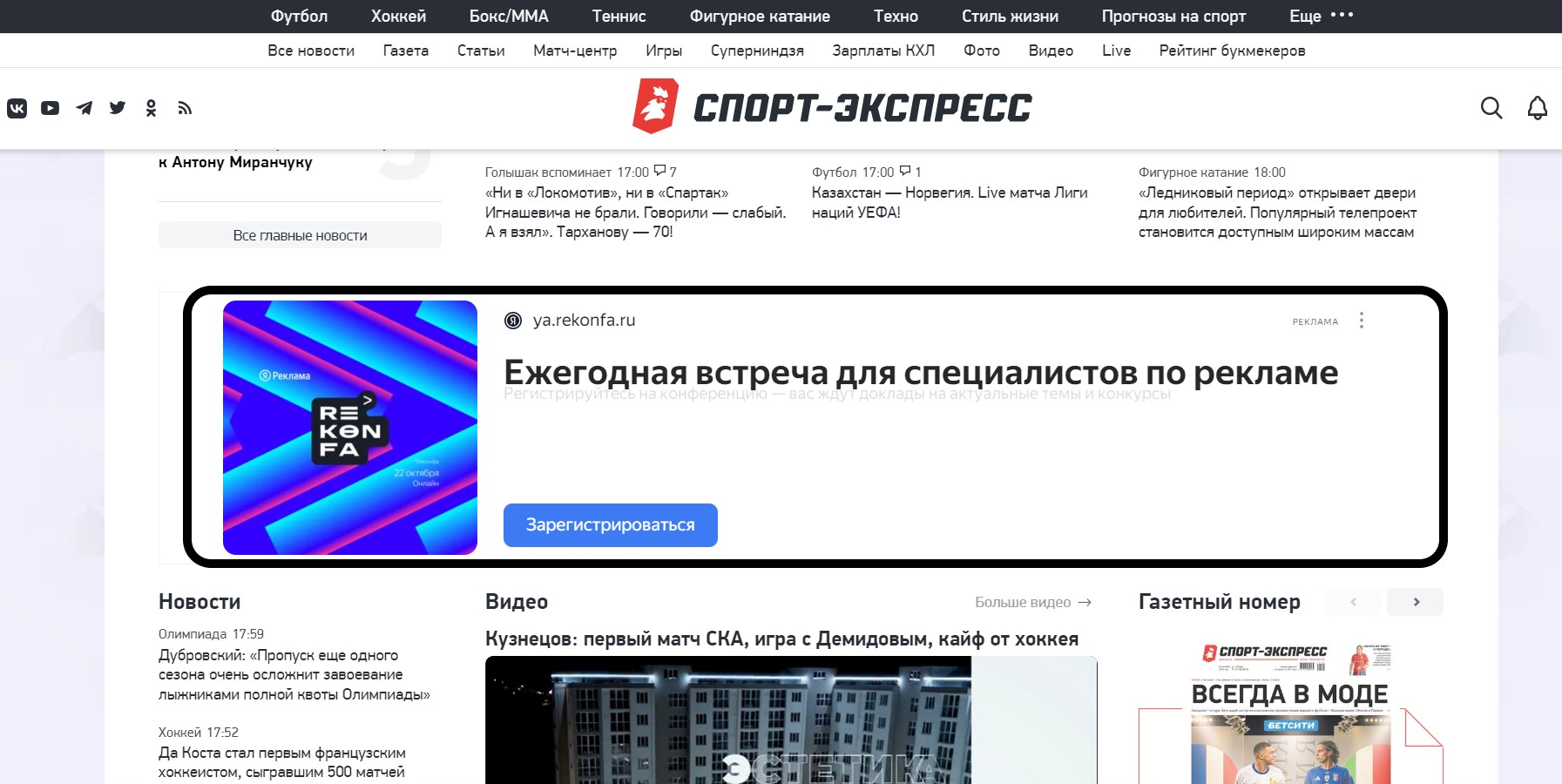Open the Фигурное катание section
This screenshot has height=784, width=1562.
pyautogui.click(x=760, y=16)
